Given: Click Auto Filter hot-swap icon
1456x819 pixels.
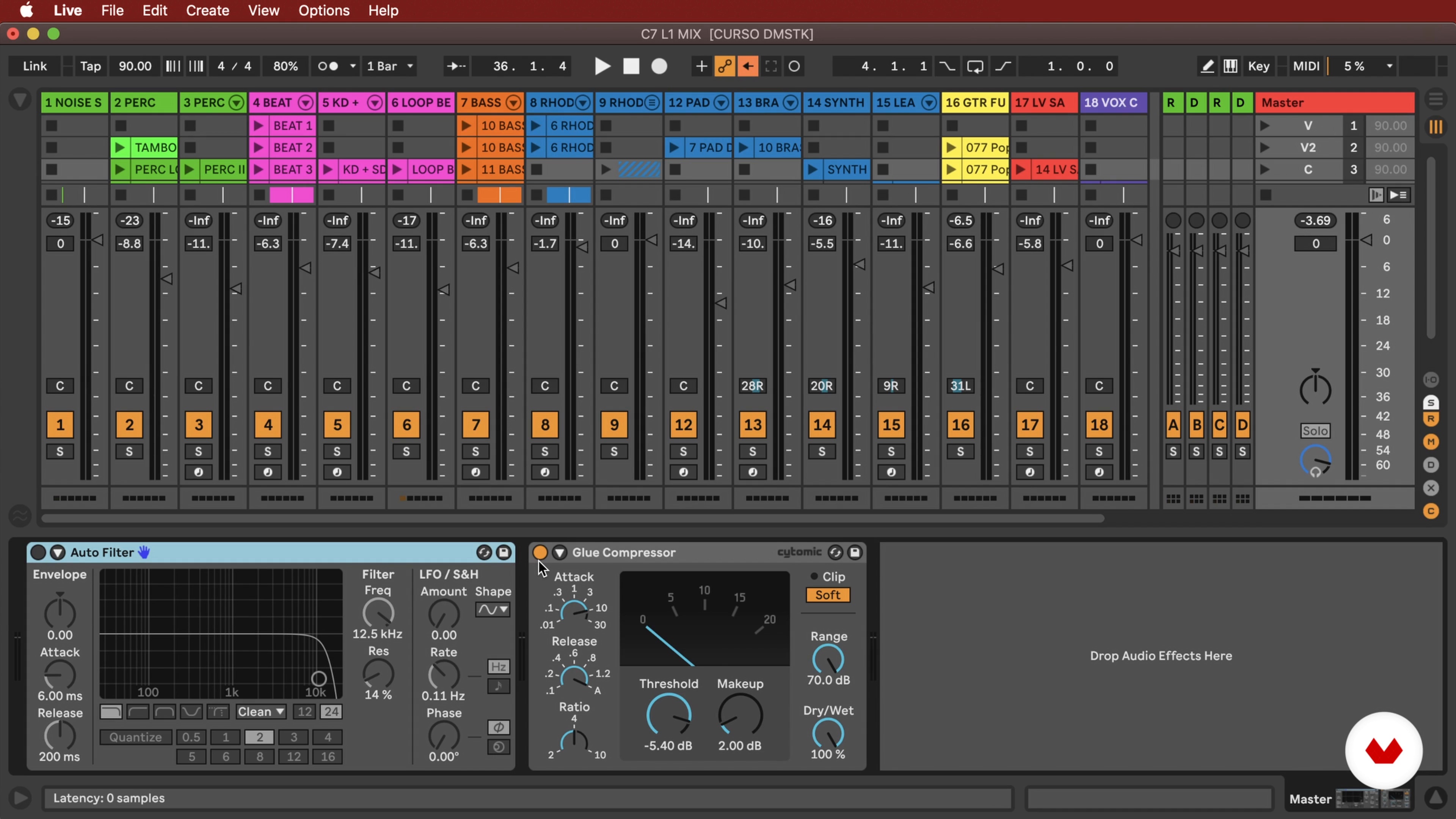Looking at the screenshot, I should pos(483,552).
